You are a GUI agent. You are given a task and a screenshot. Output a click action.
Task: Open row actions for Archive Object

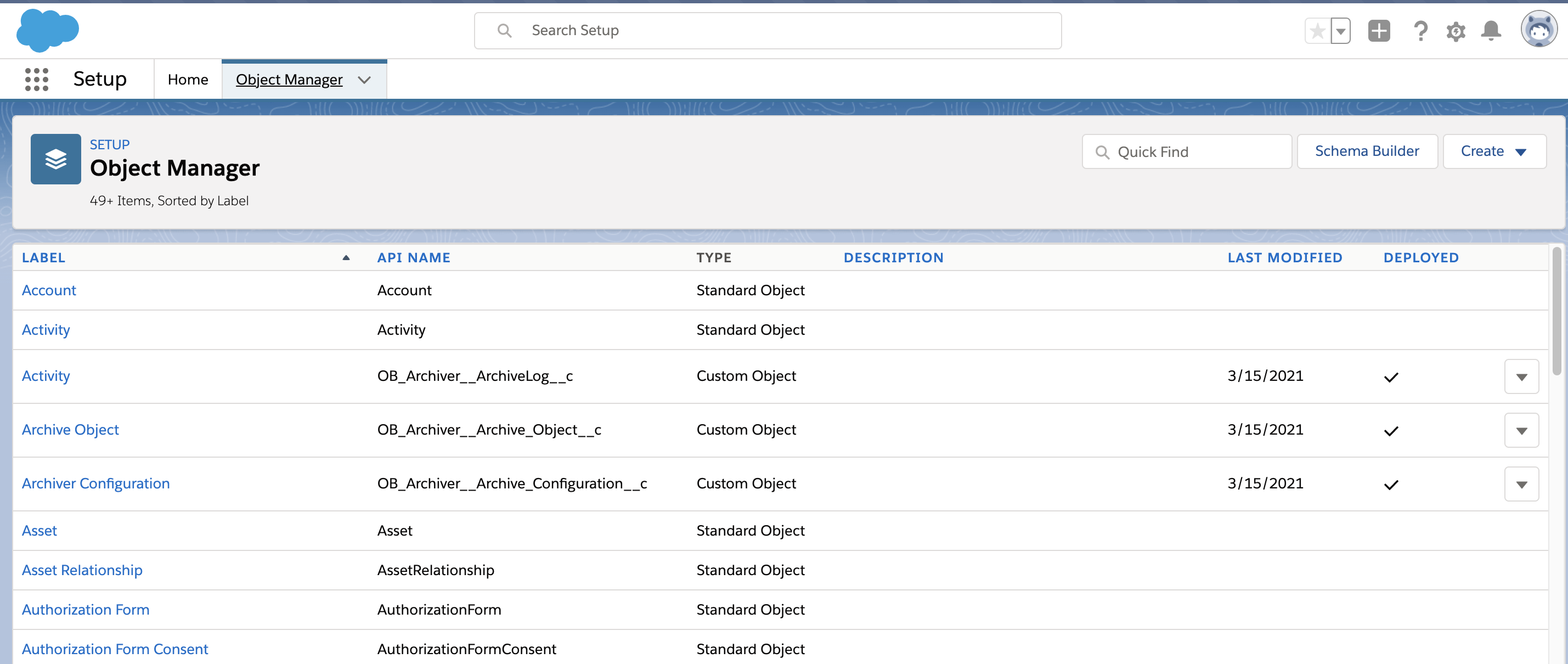click(x=1522, y=430)
